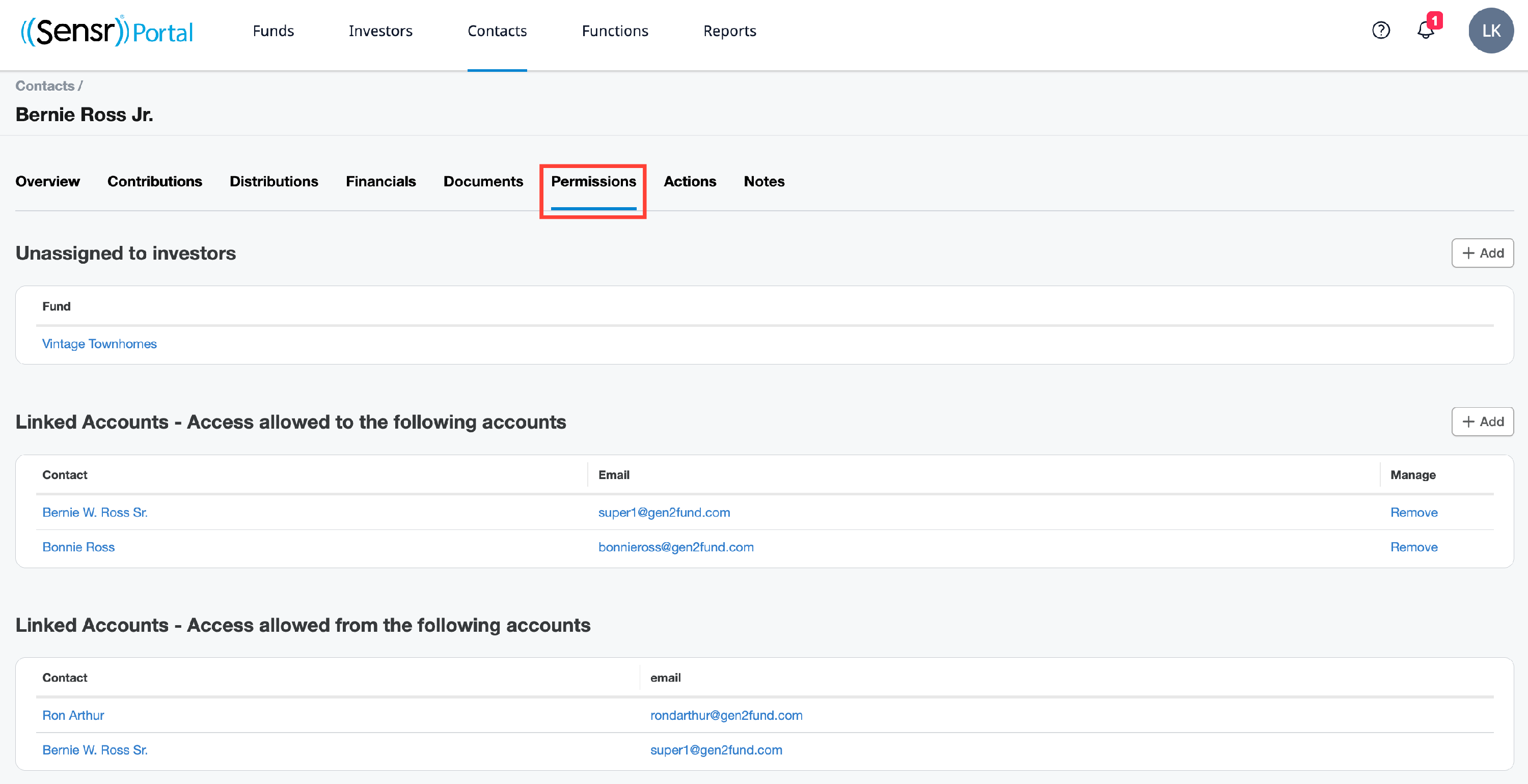Click the Bernie Ross Jr. page title
1528x784 pixels.
84,115
